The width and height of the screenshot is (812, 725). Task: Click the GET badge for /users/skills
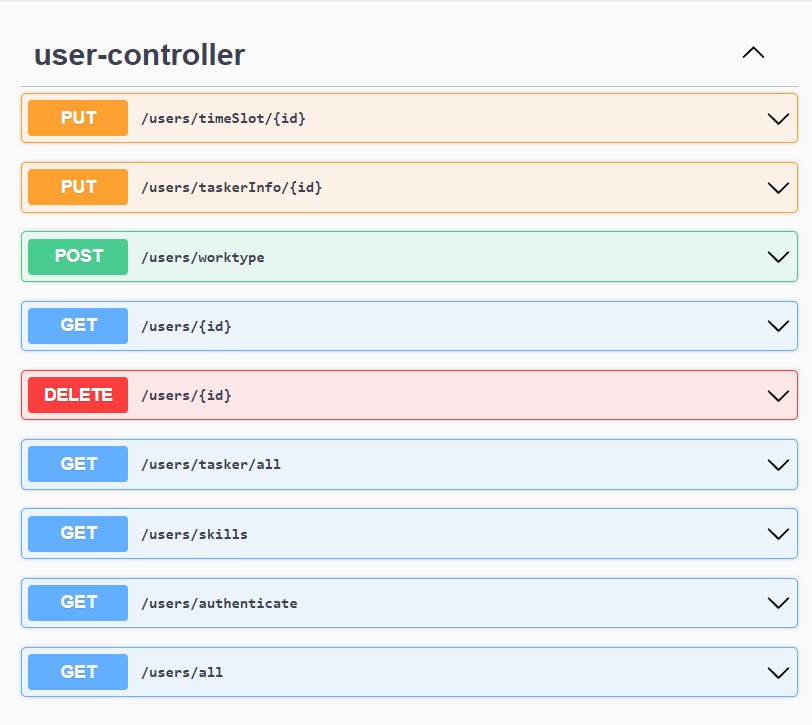point(77,533)
